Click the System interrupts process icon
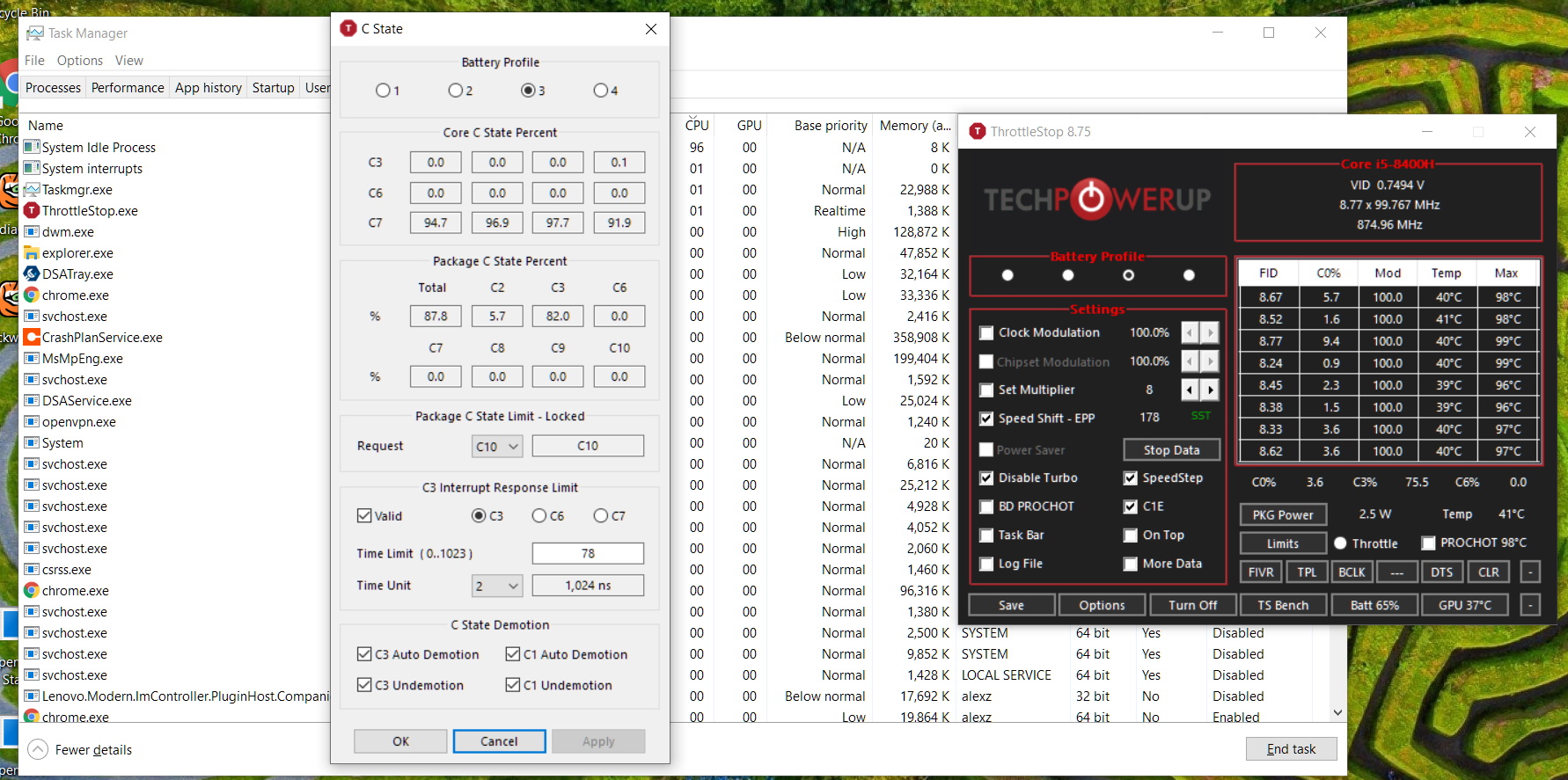This screenshot has width=1568, height=780. tap(32, 168)
